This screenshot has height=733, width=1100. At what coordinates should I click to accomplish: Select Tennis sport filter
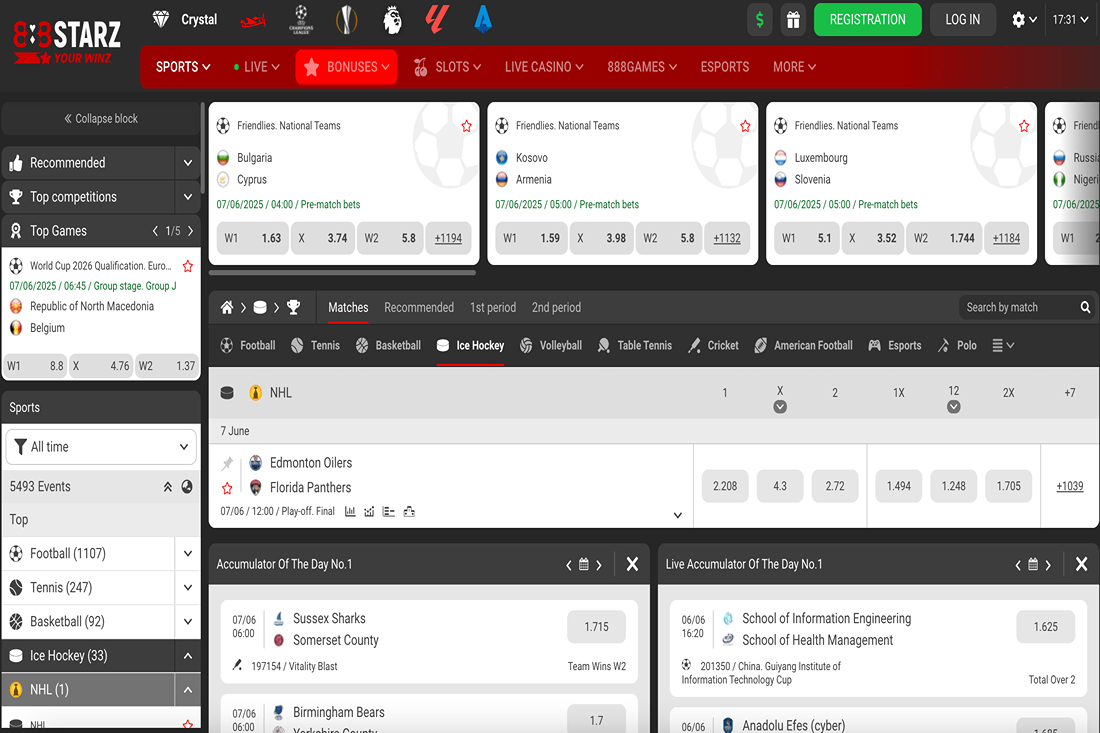(316, 345)
